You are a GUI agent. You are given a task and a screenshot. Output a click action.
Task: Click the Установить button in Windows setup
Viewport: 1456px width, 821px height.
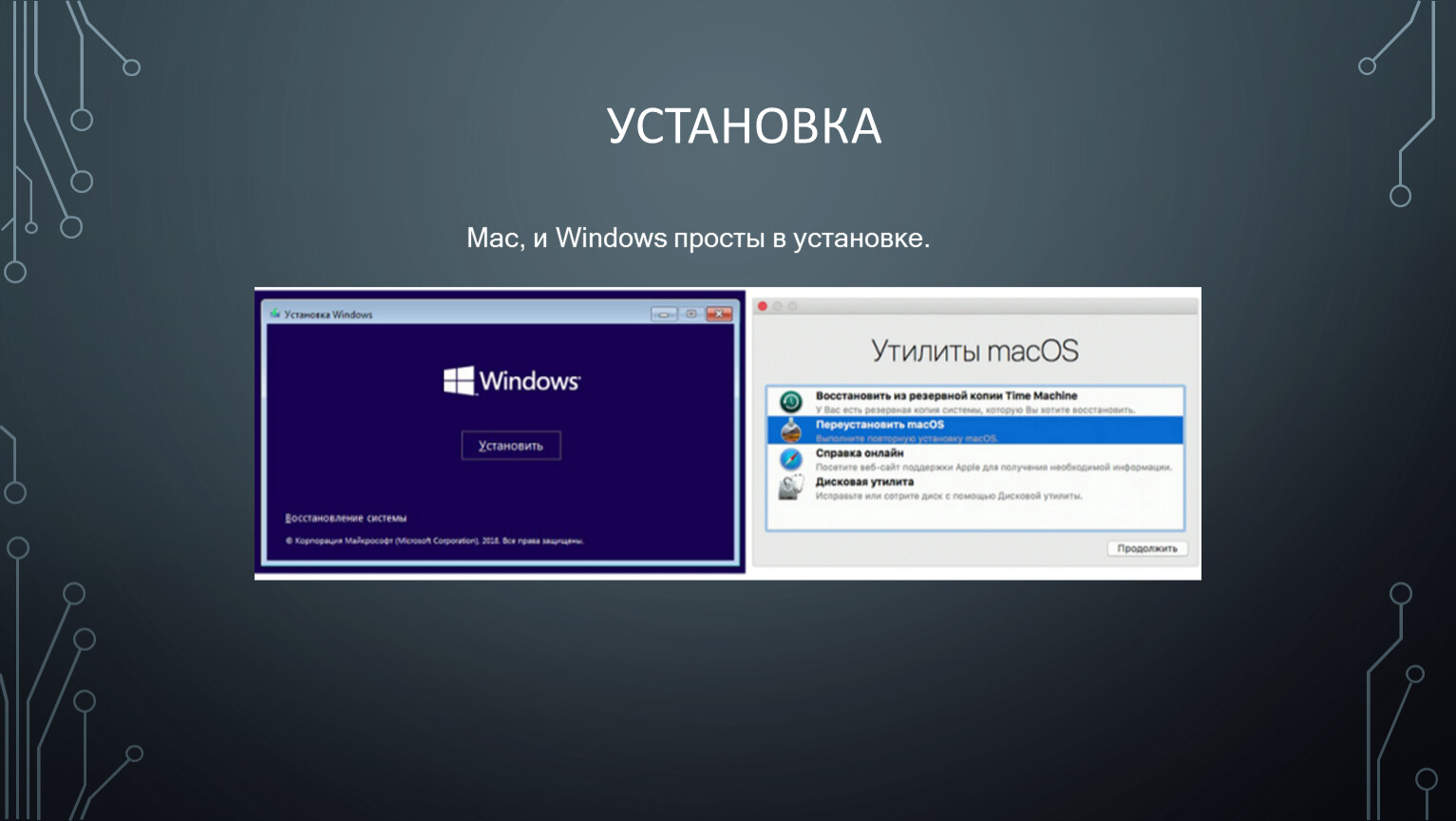(511, 446)
